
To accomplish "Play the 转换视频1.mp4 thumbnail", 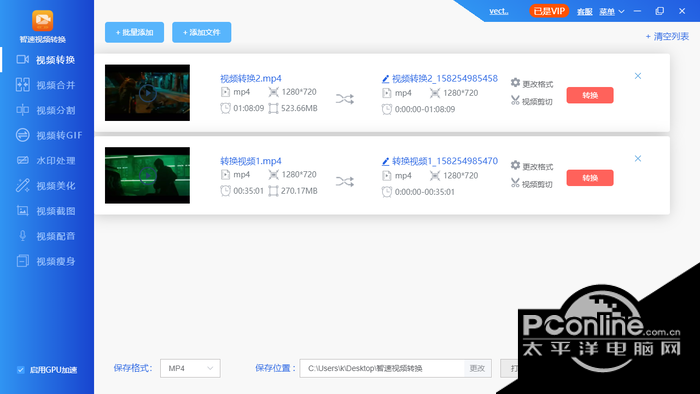I will coord(147,175).
